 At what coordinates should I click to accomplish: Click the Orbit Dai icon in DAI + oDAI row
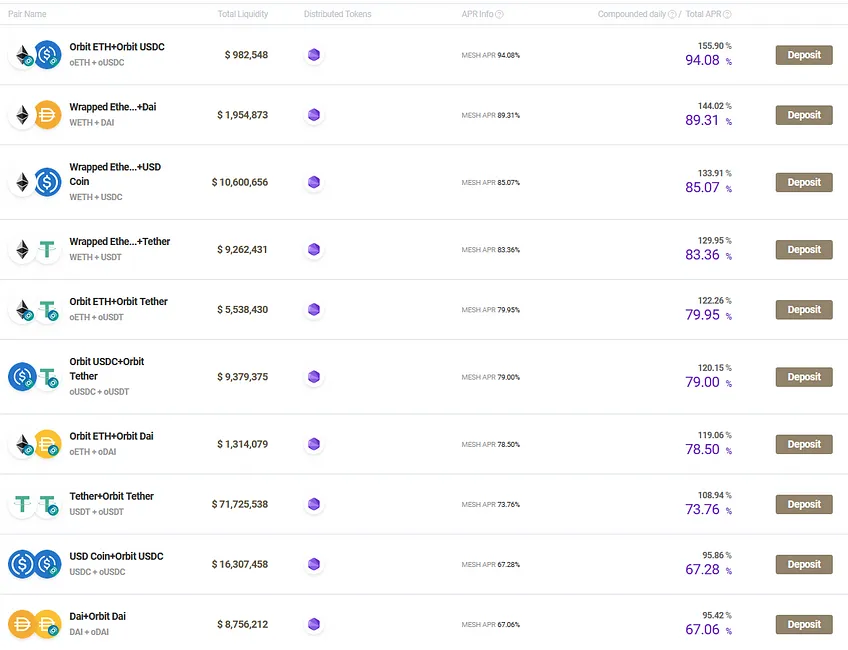click(48, 624)
